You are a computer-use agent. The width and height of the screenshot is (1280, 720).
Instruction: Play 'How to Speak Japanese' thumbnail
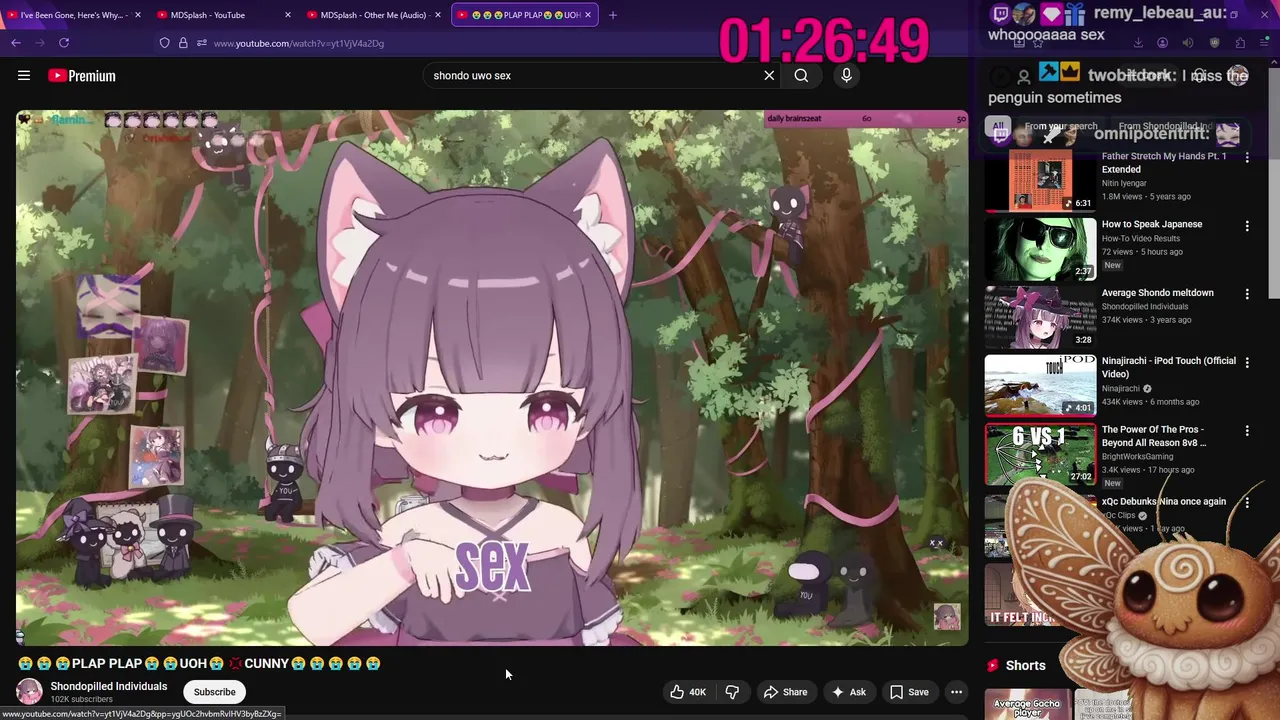1040,249
